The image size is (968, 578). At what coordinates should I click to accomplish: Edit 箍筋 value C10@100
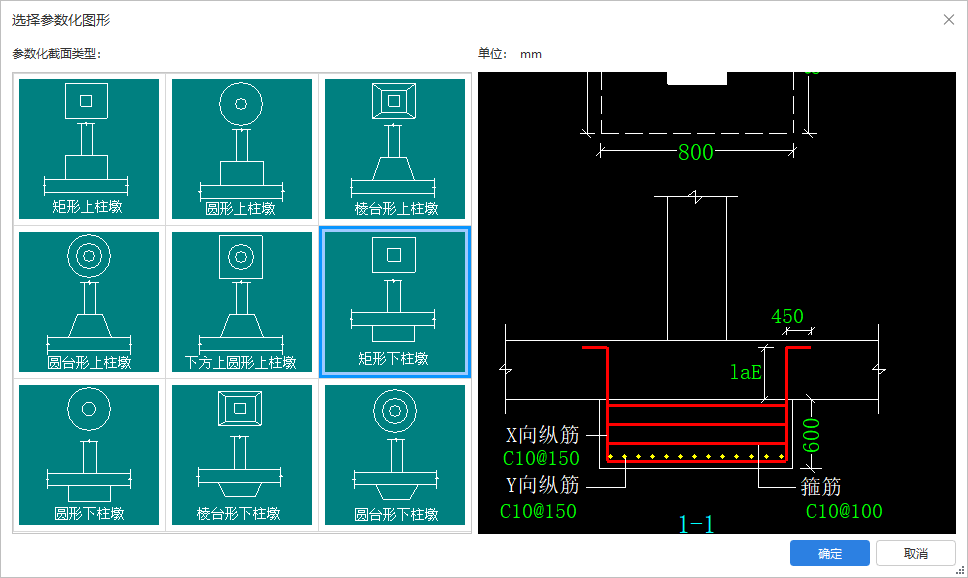844,511
